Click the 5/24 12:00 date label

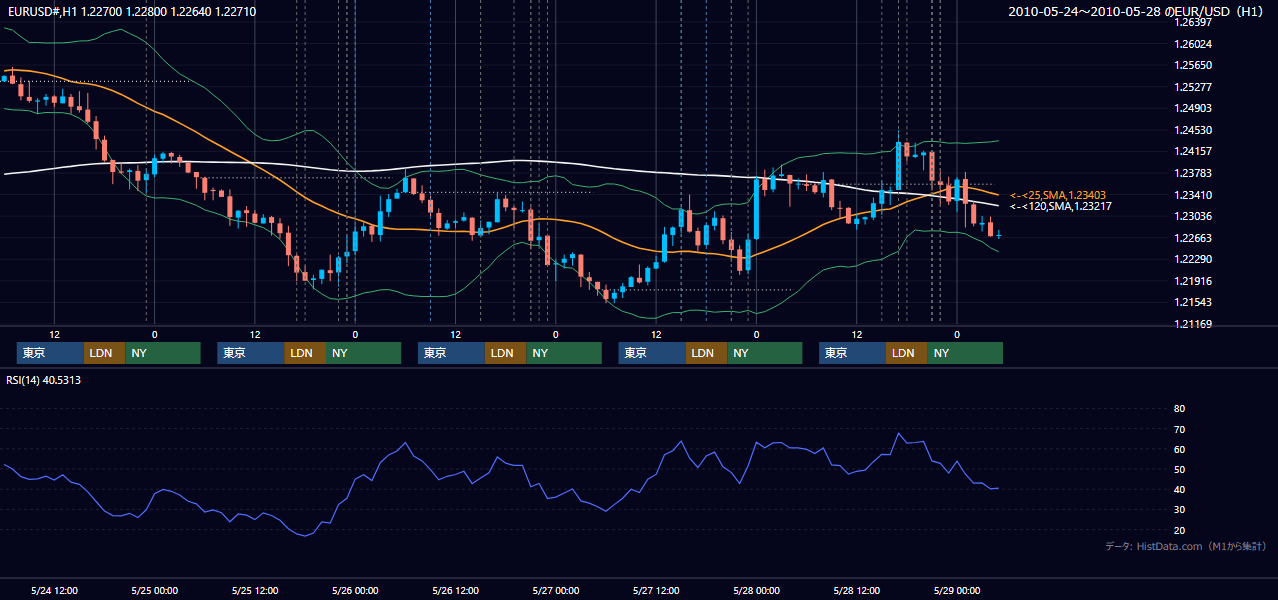(x=54, y=591)
